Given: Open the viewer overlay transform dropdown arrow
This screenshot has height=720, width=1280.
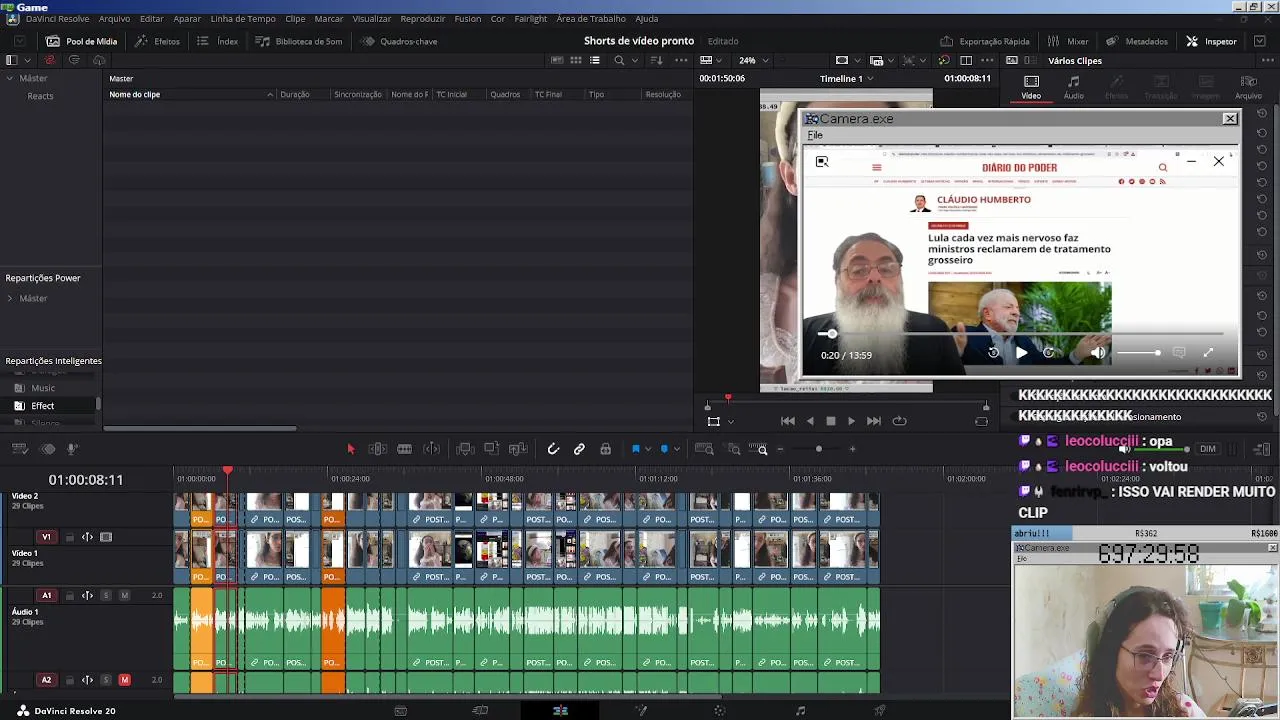Looking at the screenshot, I should tap(731, 421).
